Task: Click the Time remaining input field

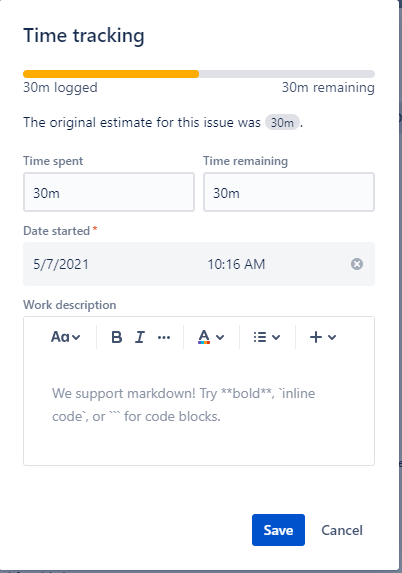Action: pos(289,192)
